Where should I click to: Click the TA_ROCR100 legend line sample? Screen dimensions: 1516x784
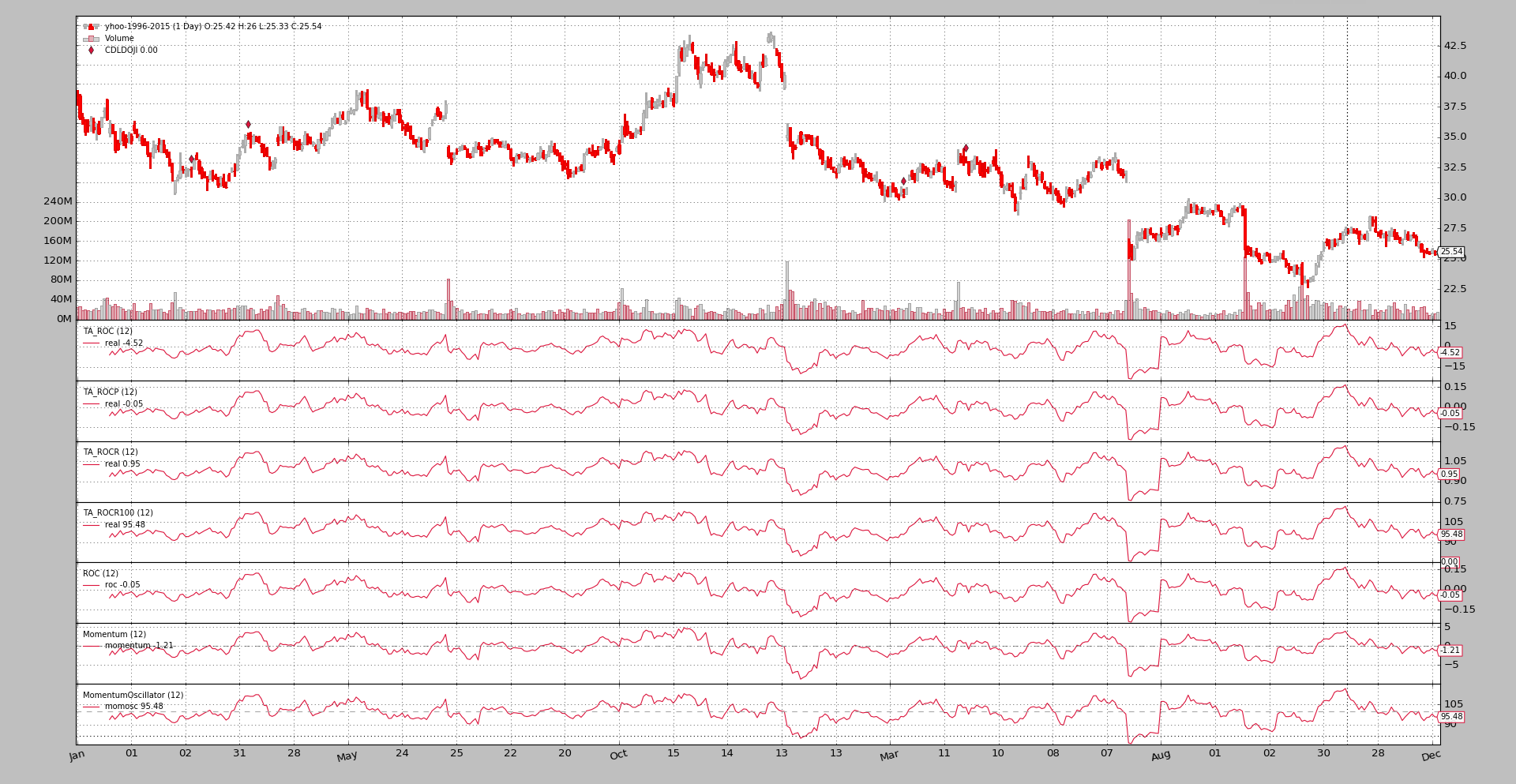91,525
